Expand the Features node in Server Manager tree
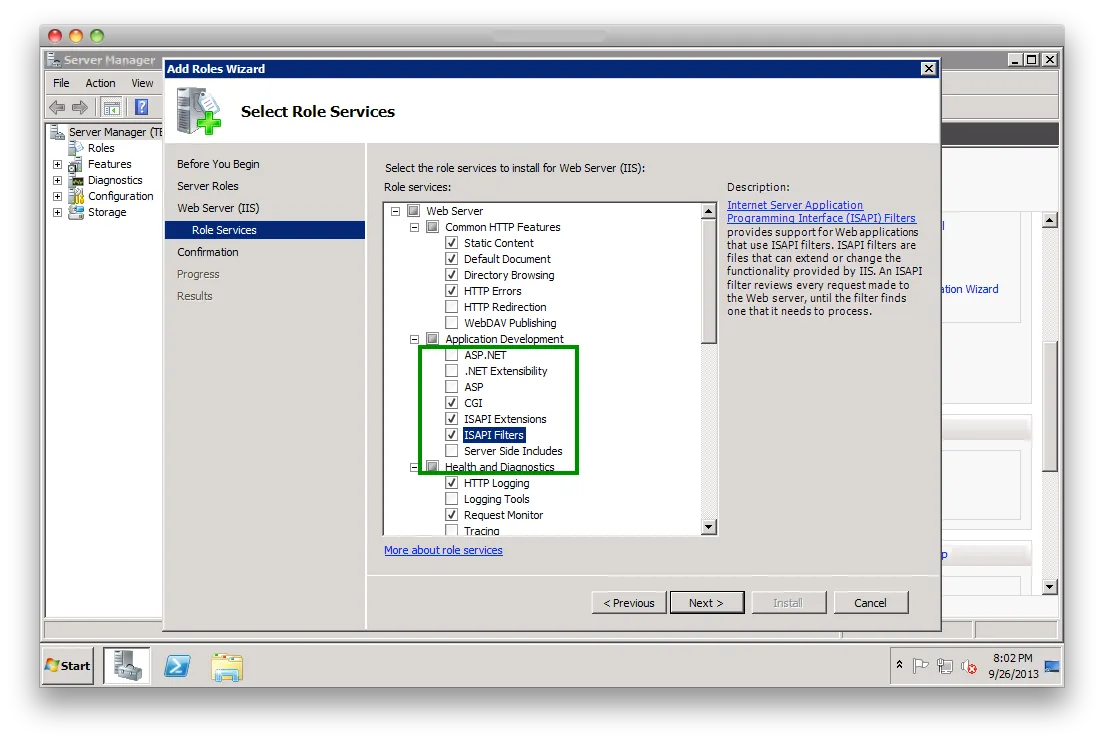The width and height of the screenshot is (1104, 742). click(x=58, y=165)
